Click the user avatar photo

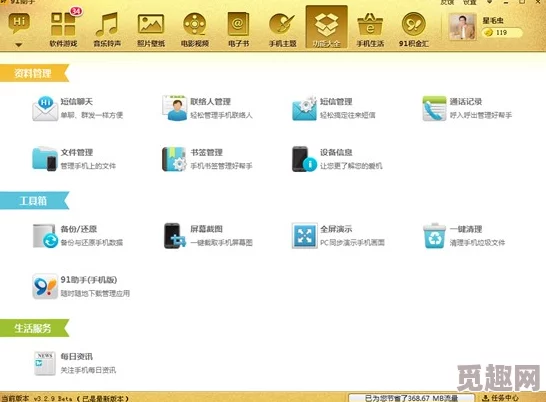pos(462,27)
